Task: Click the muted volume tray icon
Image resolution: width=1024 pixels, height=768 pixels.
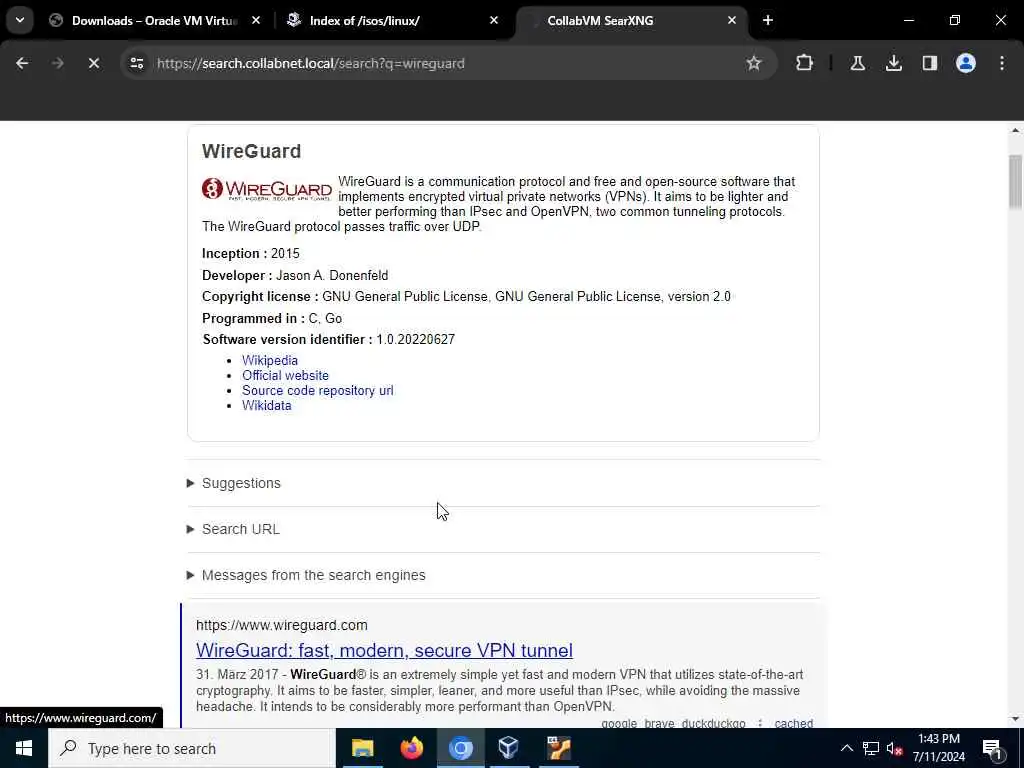Action: (x=894, y=748)
